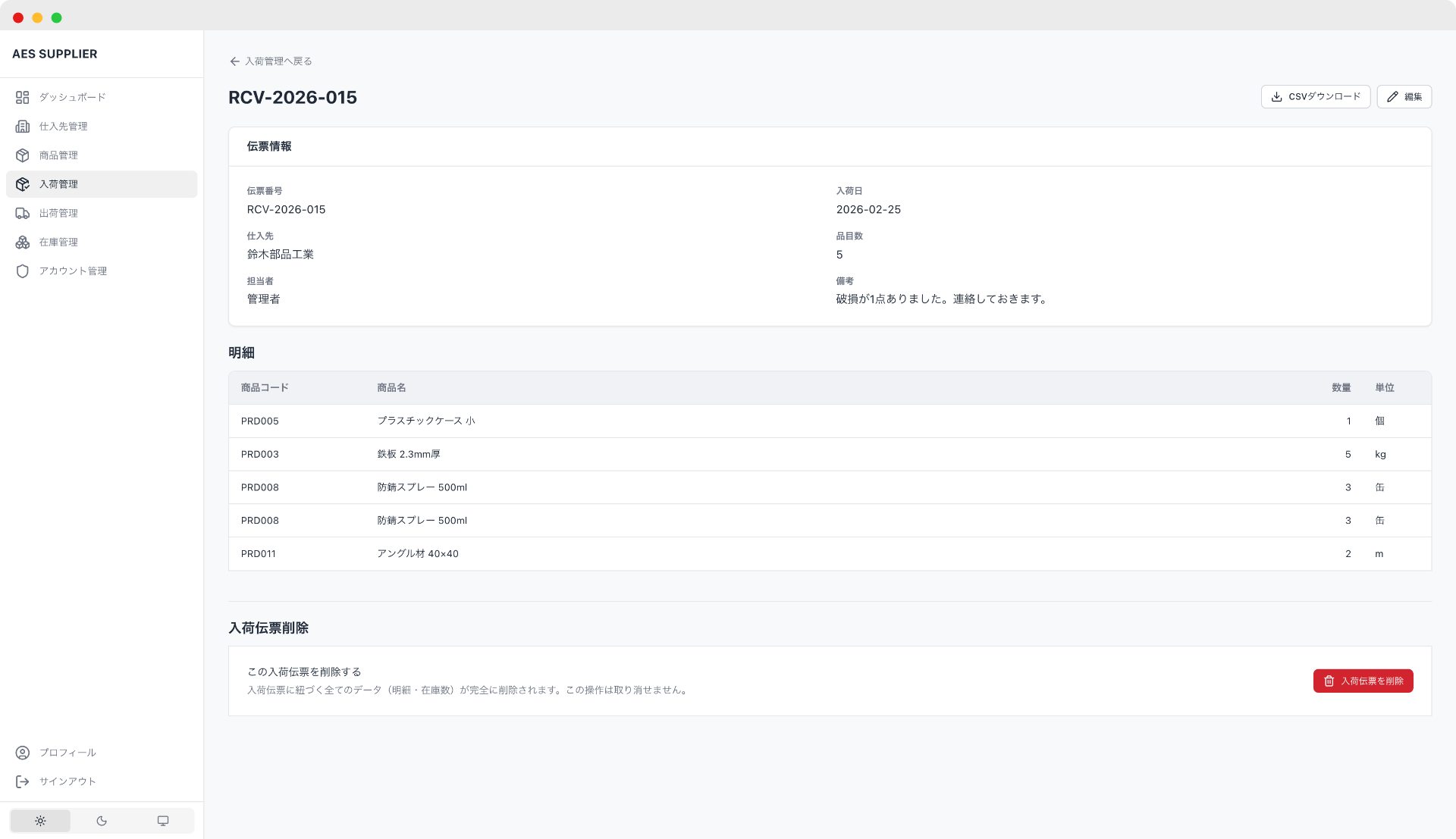Click the sign-out arrow icon

(x=23, y=781)
